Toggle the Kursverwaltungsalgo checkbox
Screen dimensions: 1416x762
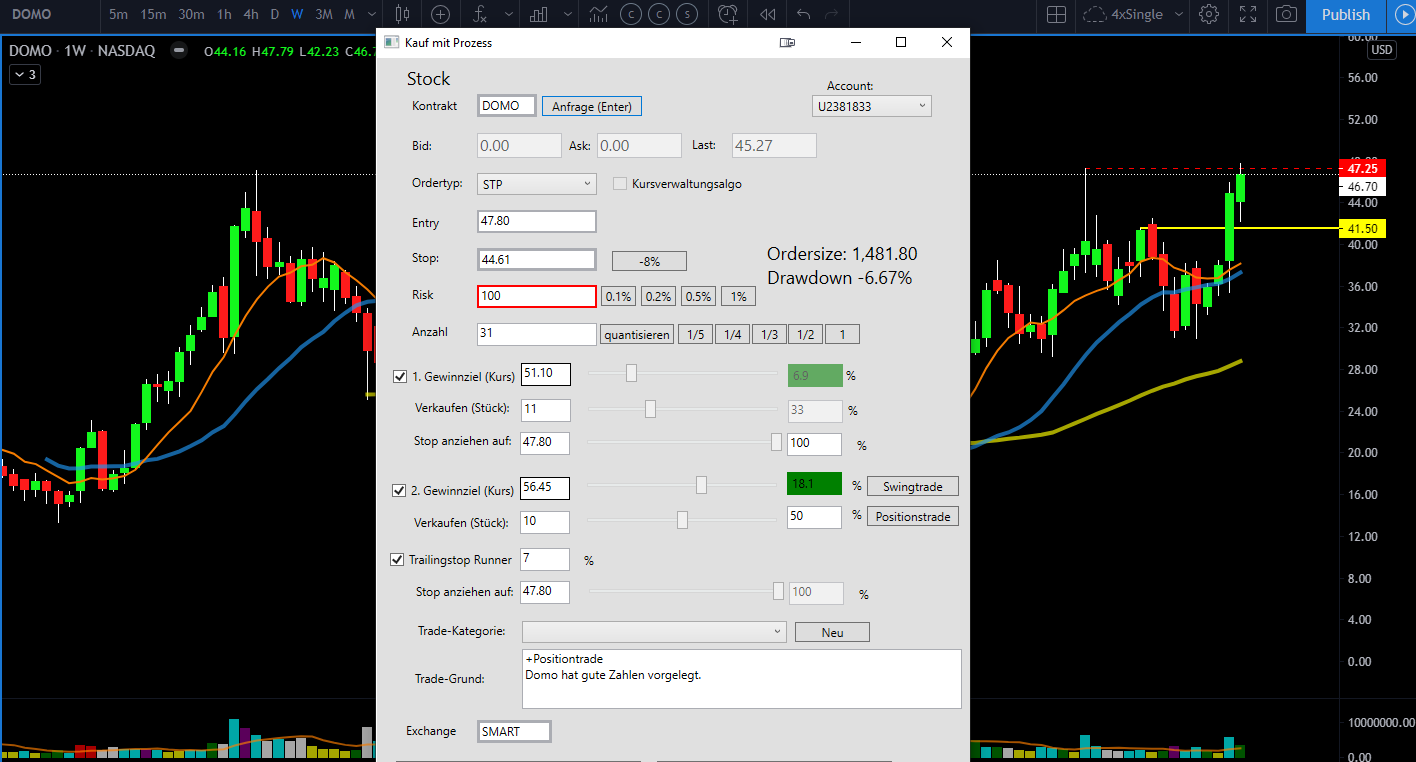click(620, 184)
